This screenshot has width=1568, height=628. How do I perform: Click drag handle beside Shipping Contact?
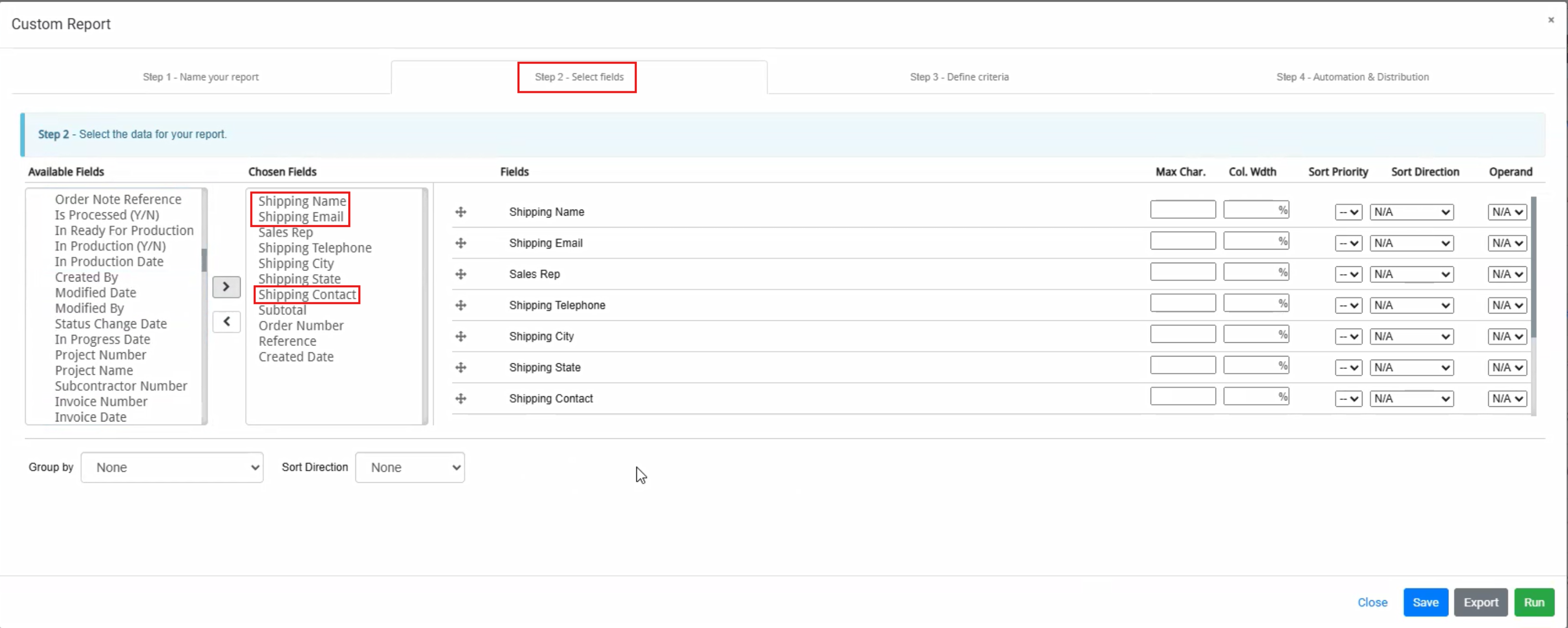coord(461,398)
